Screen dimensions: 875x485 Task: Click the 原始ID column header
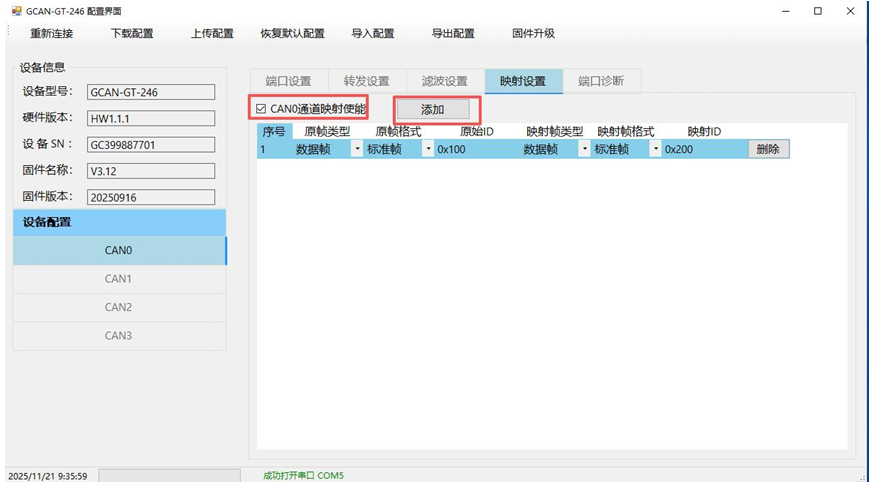pyautogui.click(x=477, y=132)
